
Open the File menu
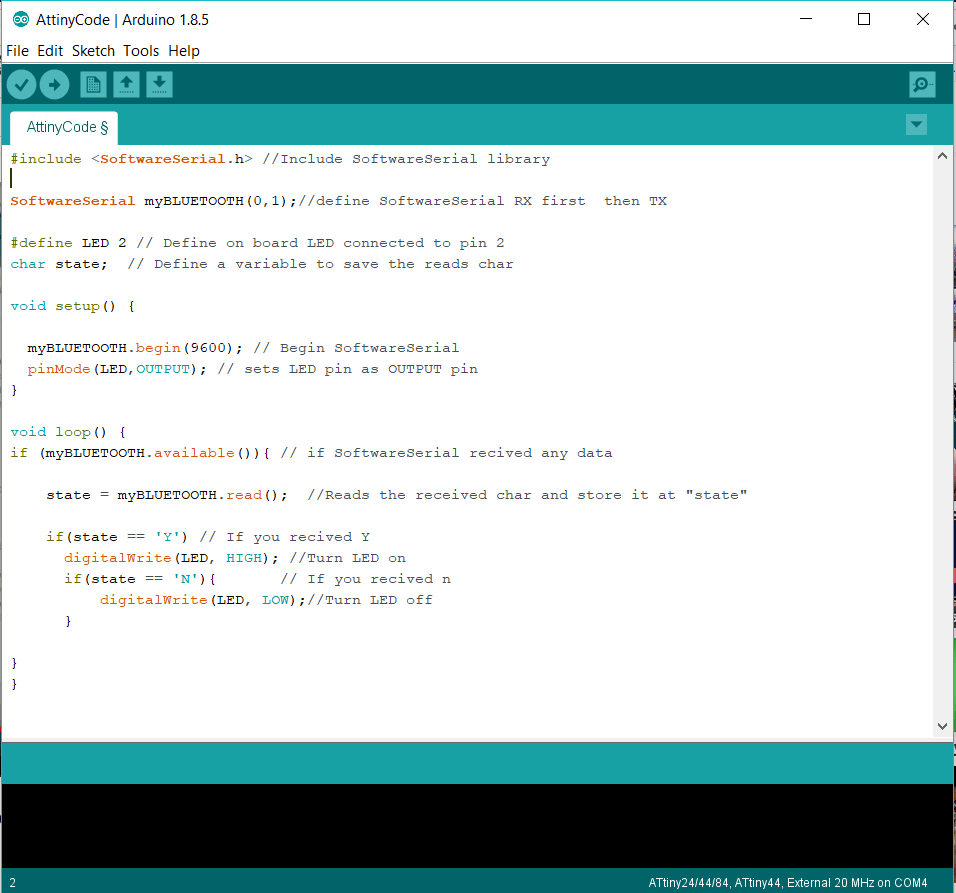pos(17,51)
